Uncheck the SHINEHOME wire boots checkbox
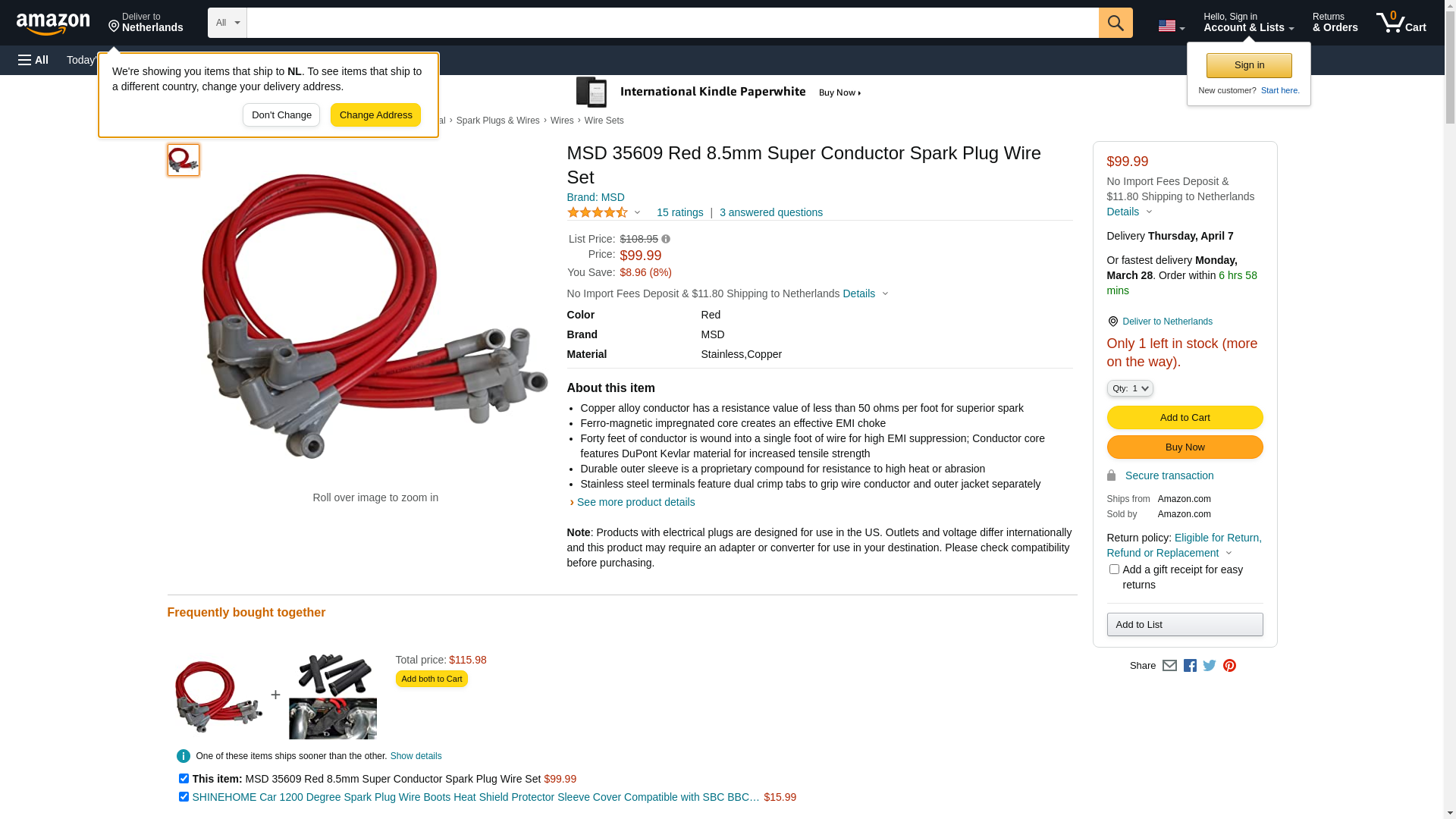Image resolution: width=1456 pixels, height=819 pixels. point(184,797)
